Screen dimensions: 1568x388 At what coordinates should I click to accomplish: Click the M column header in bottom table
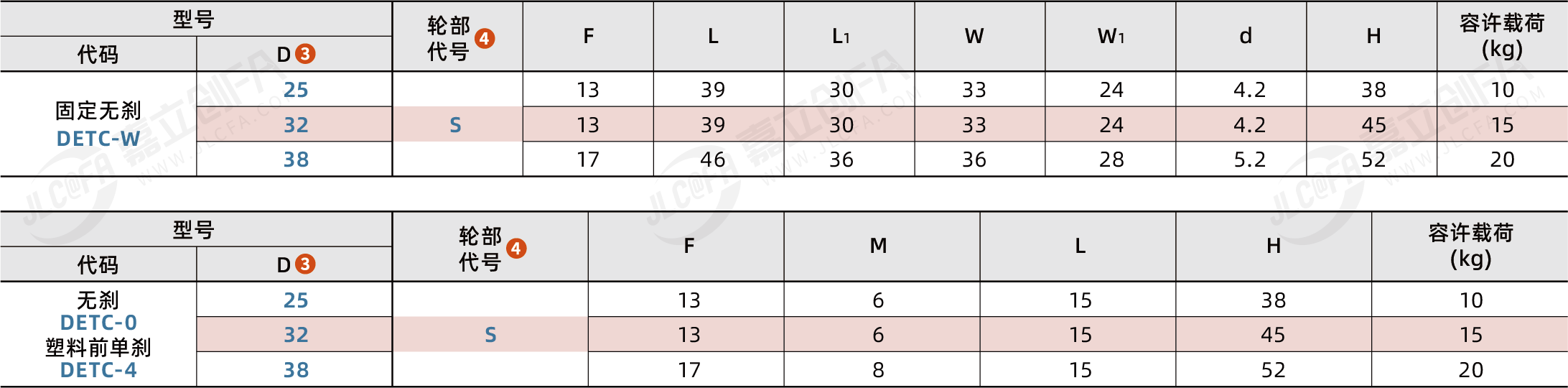(x=878, y=246)
